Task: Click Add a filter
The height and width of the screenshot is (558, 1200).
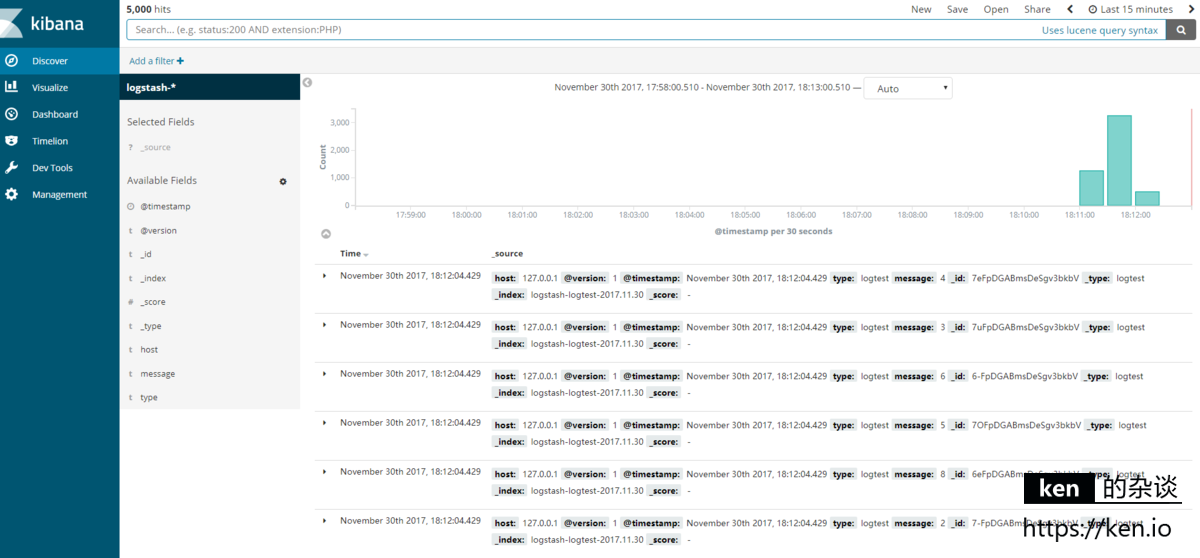Action: click(x=156, y=61)
